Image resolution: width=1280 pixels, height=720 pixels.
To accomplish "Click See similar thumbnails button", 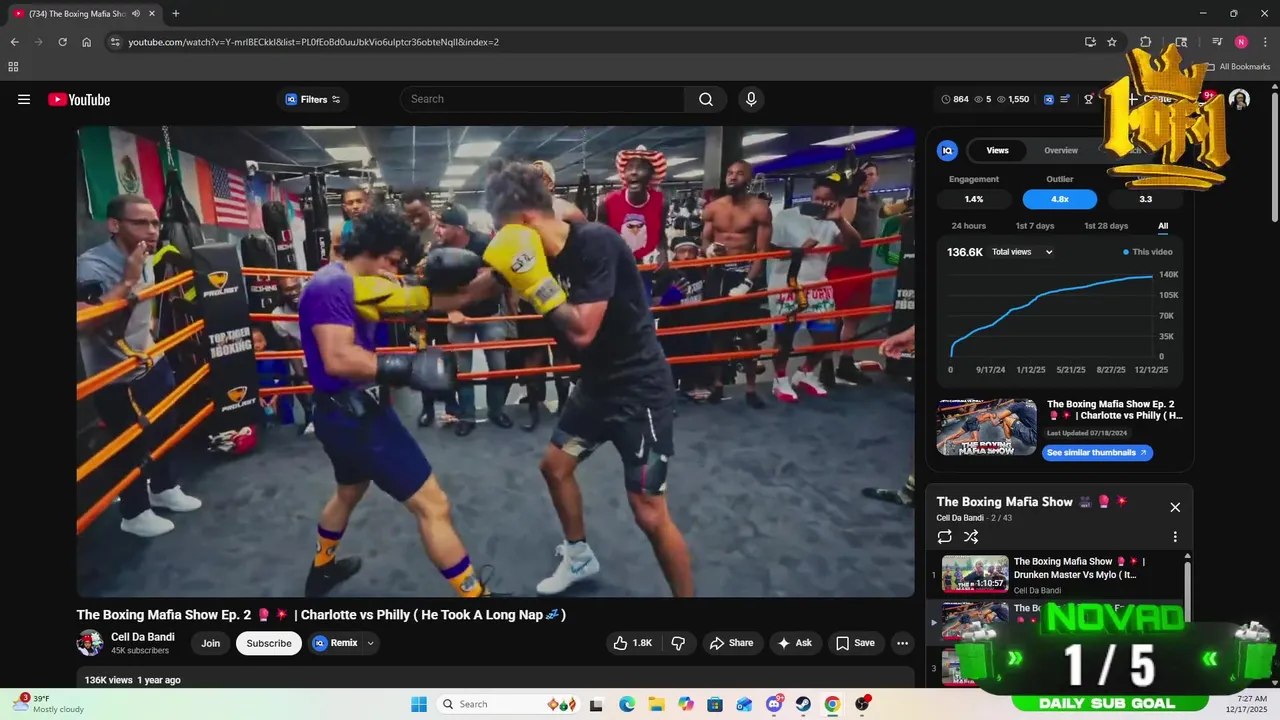I will pyautogui.click(x=1097, y=453).
